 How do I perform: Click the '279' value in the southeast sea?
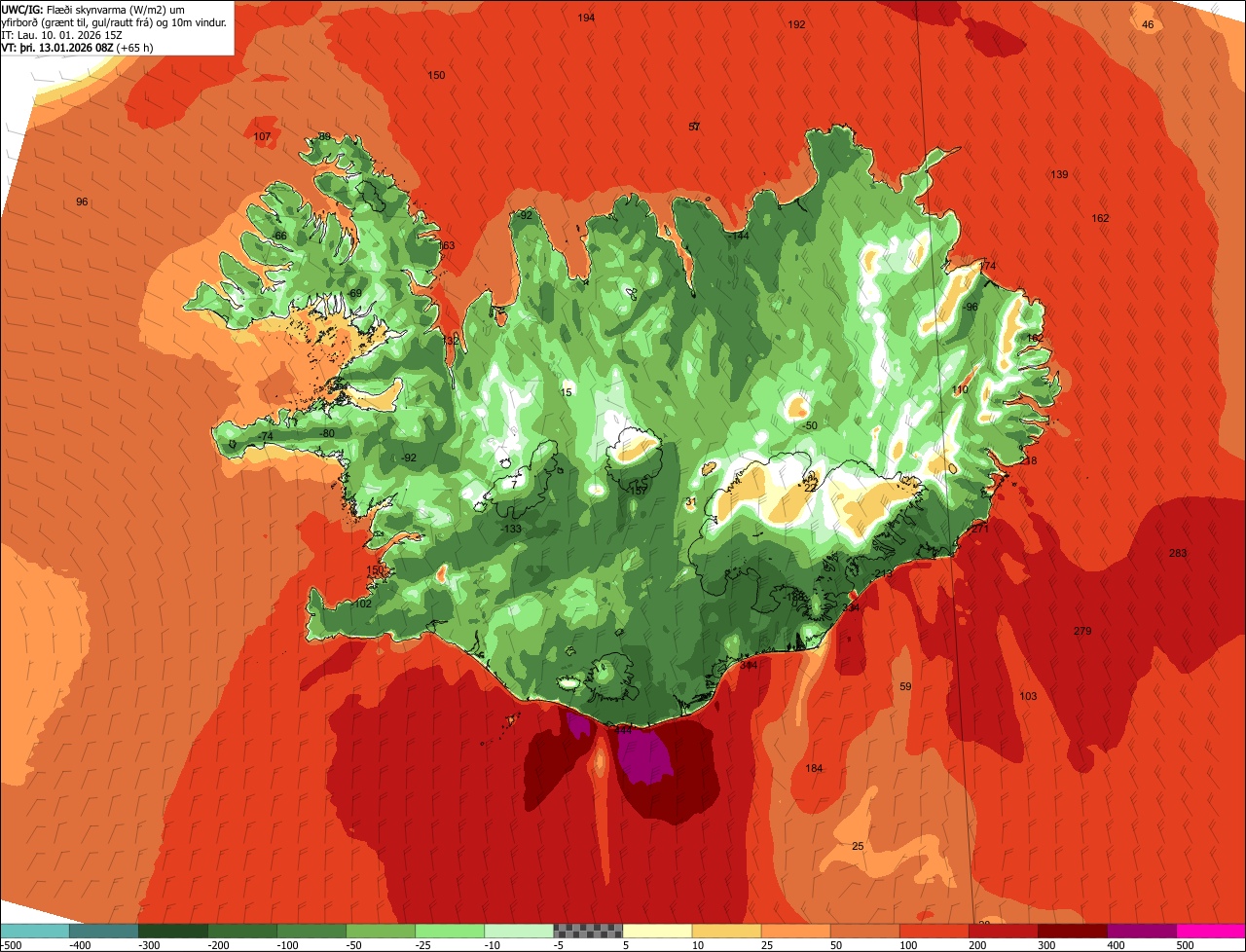click(x=1082, y=632)
